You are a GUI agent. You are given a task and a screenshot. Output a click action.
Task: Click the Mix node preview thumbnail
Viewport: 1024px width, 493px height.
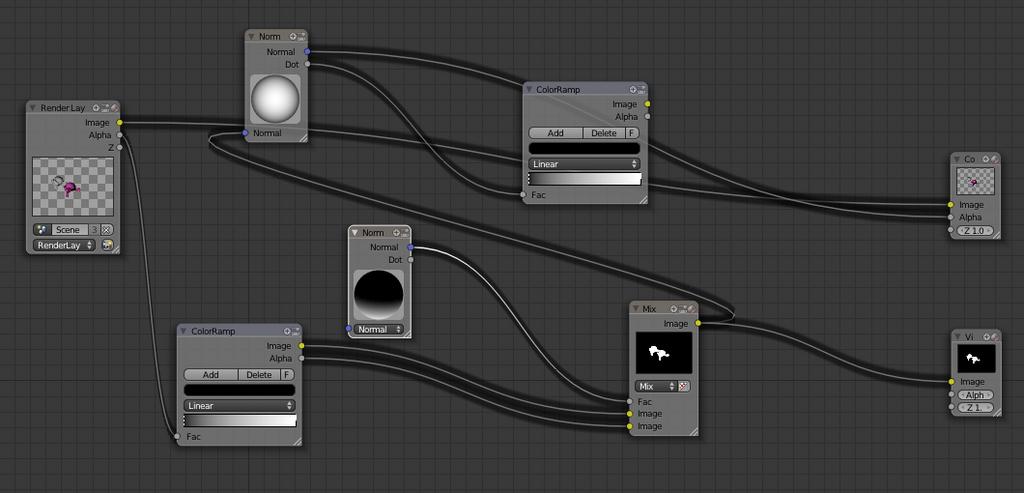pos(664,353)
